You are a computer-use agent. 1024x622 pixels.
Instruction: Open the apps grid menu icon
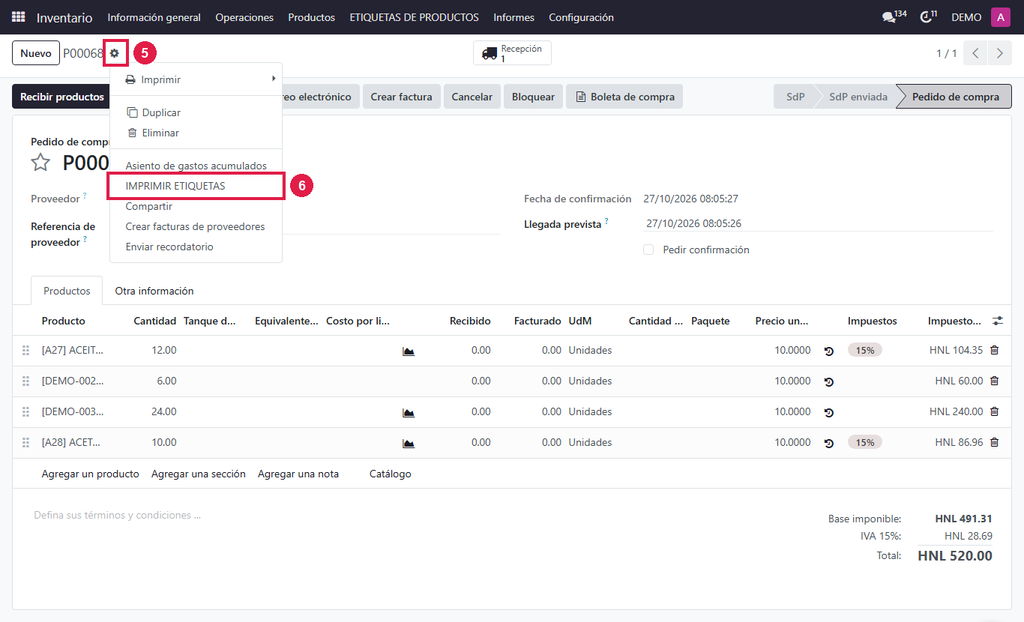click(18, 17)
